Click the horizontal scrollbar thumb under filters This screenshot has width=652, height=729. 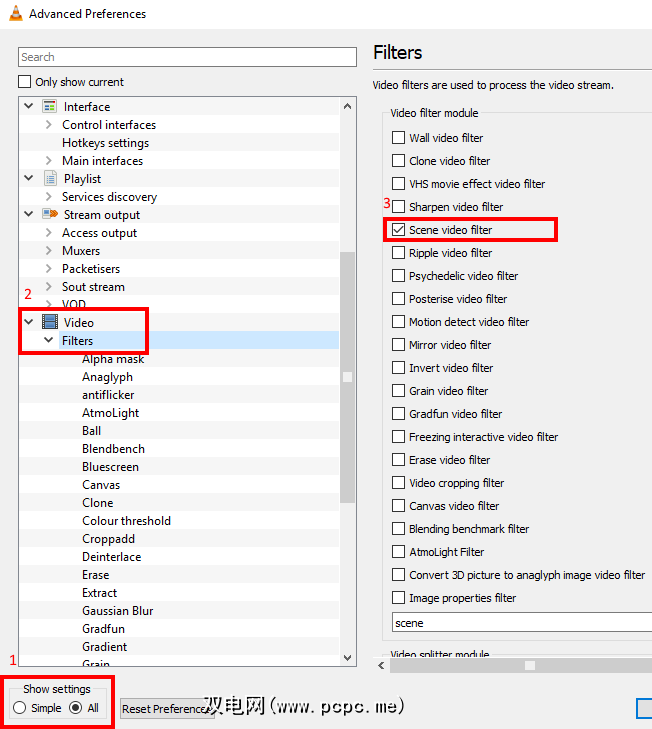coord(530,665)
